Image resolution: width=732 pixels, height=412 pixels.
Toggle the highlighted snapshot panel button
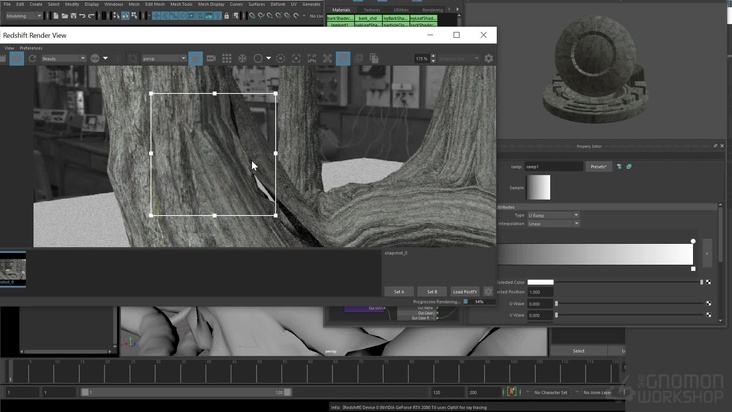coord(343,58)
